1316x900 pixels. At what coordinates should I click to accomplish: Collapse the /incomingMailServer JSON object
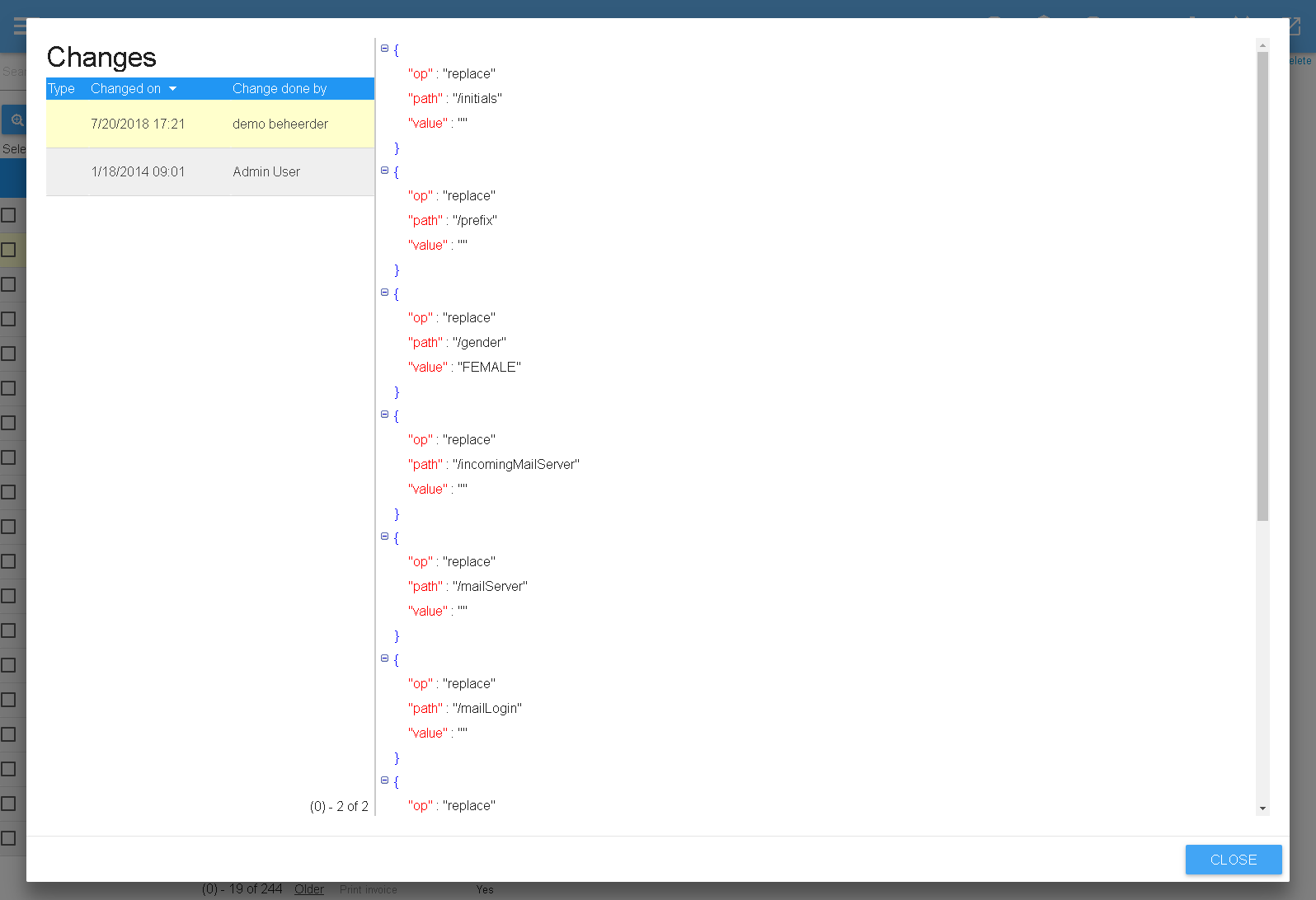(x=384, y=415)
